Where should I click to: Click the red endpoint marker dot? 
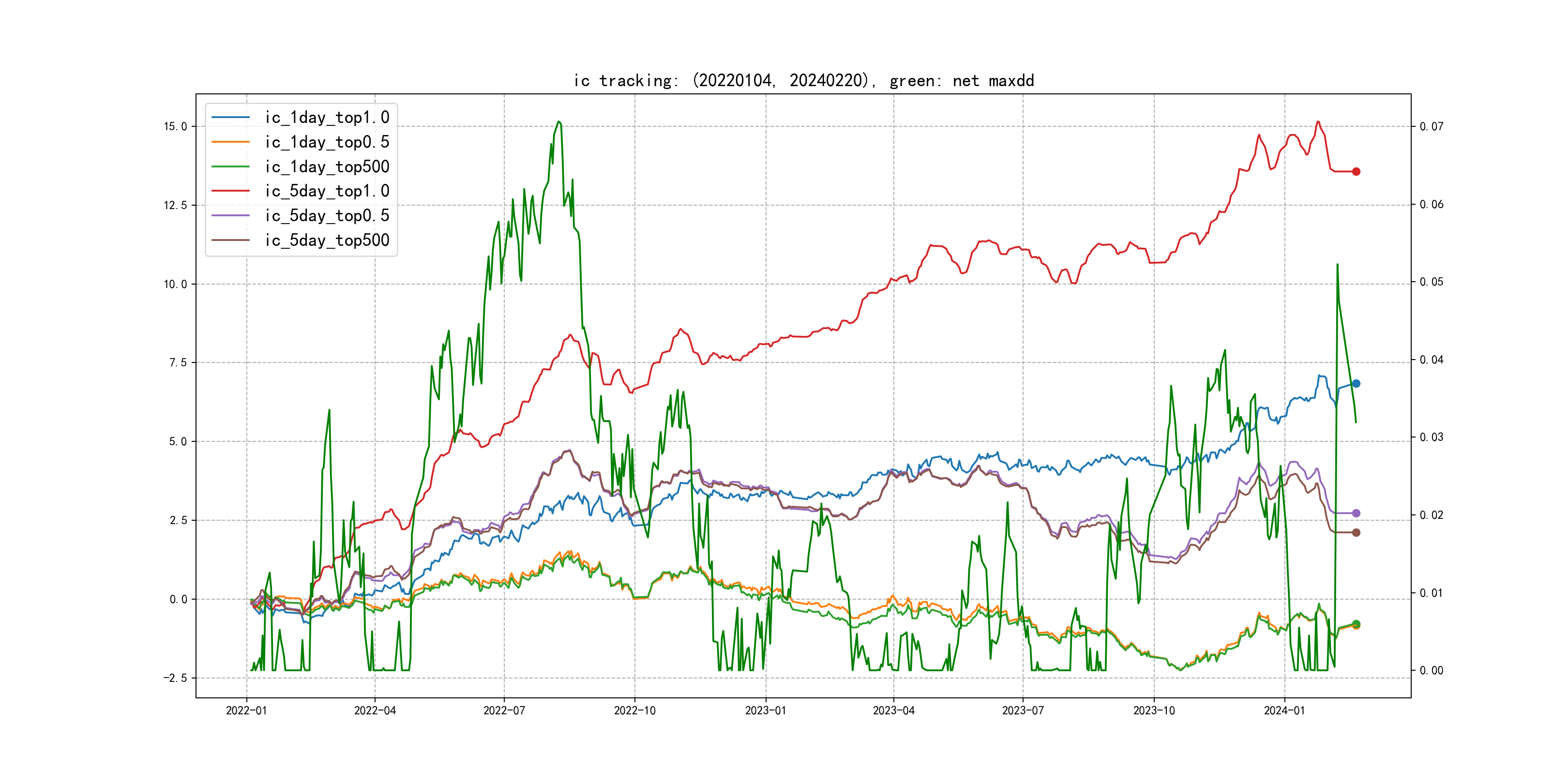1356,172
